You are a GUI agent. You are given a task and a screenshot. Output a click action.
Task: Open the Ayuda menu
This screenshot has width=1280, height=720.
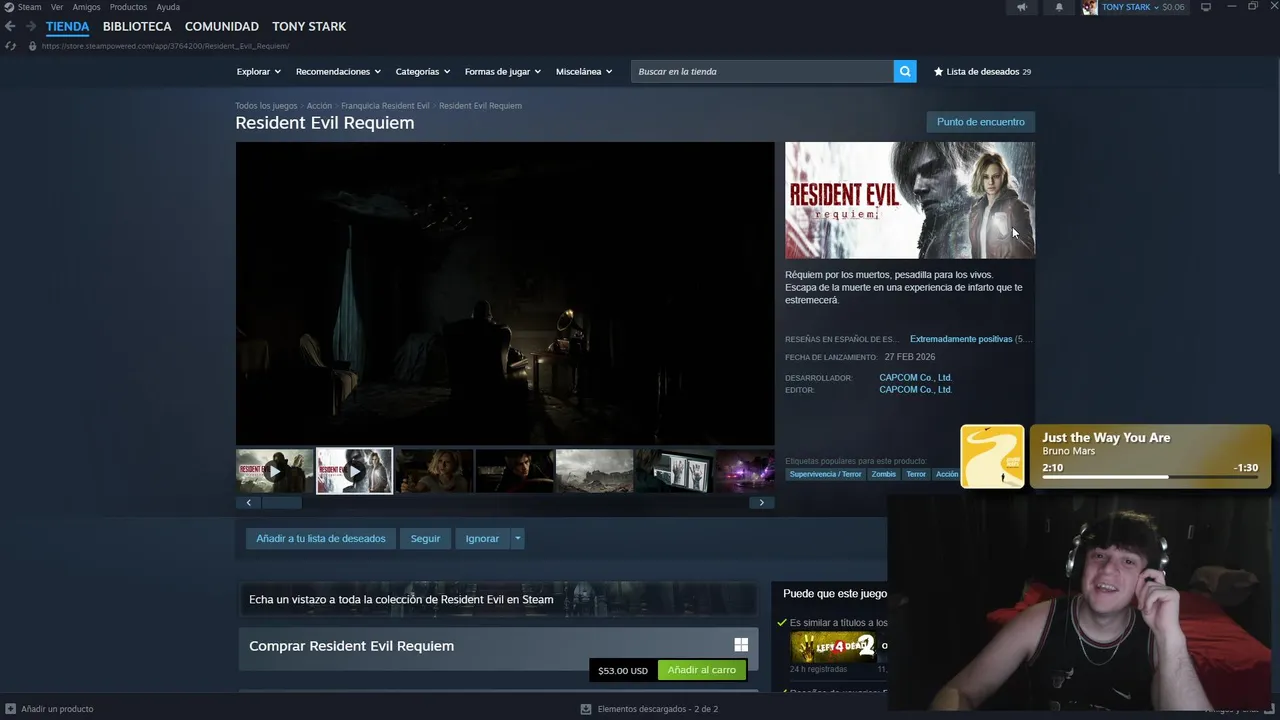[x=168, y=7]
